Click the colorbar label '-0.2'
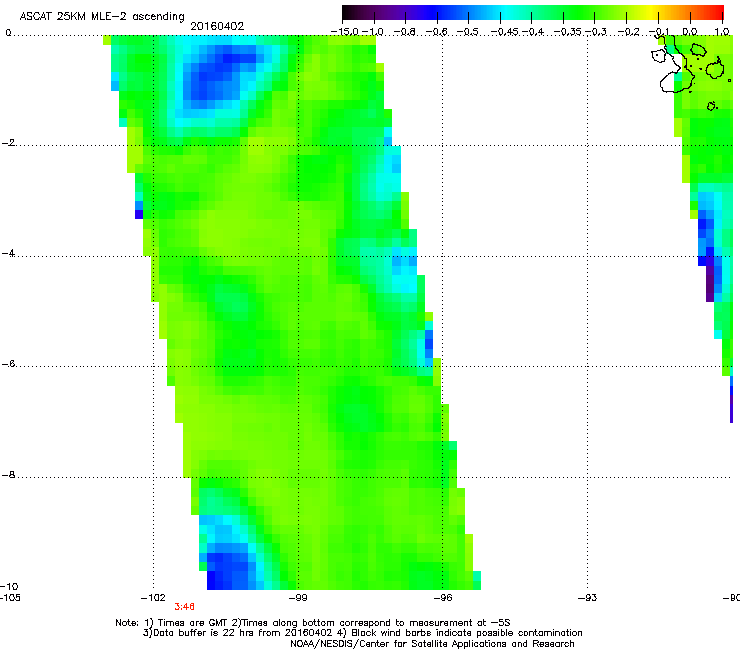The width and height of the screenshot is (740, 650). point(628,32)
